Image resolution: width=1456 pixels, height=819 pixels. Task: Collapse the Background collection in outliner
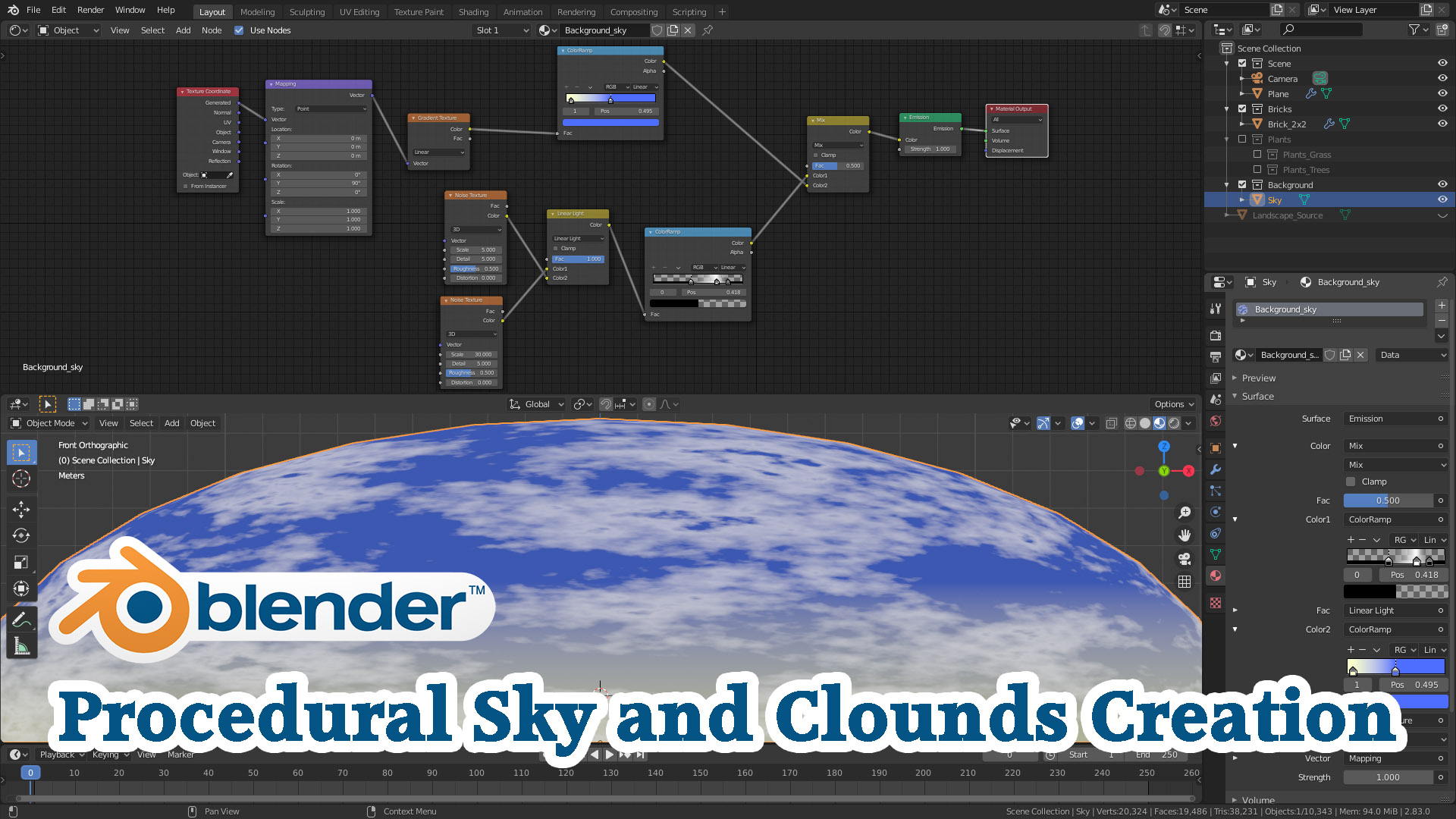(1227, 184)
